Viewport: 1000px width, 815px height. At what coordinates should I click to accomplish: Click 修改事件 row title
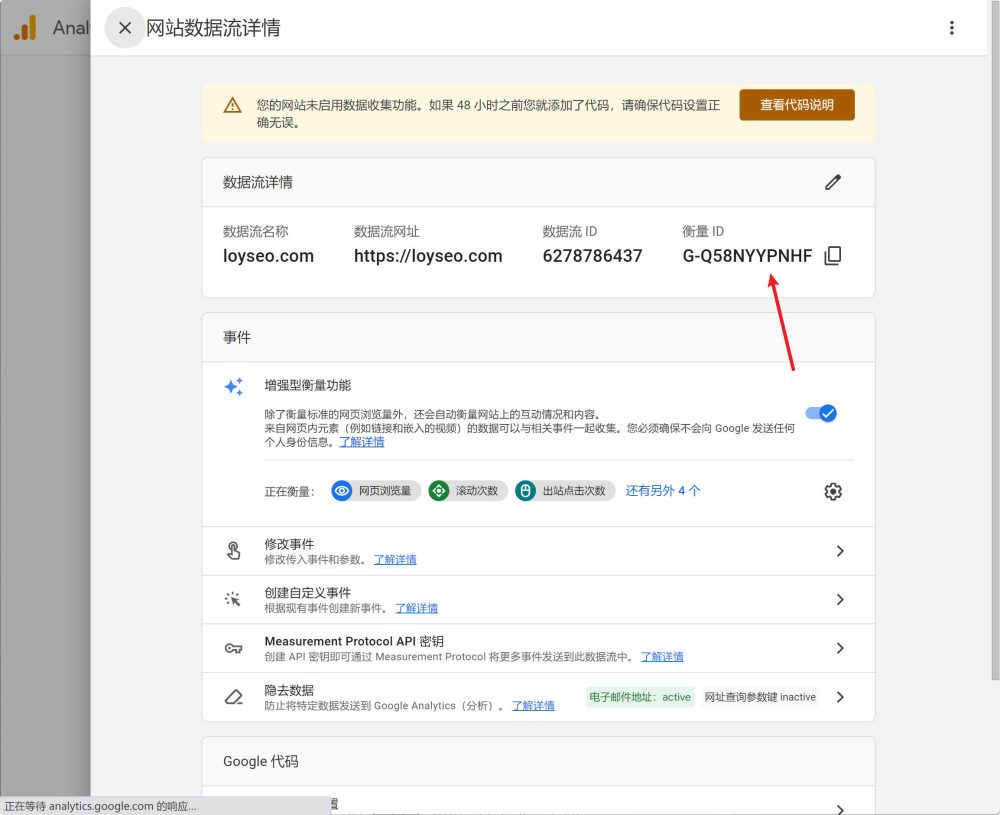[x=289, y=544]
